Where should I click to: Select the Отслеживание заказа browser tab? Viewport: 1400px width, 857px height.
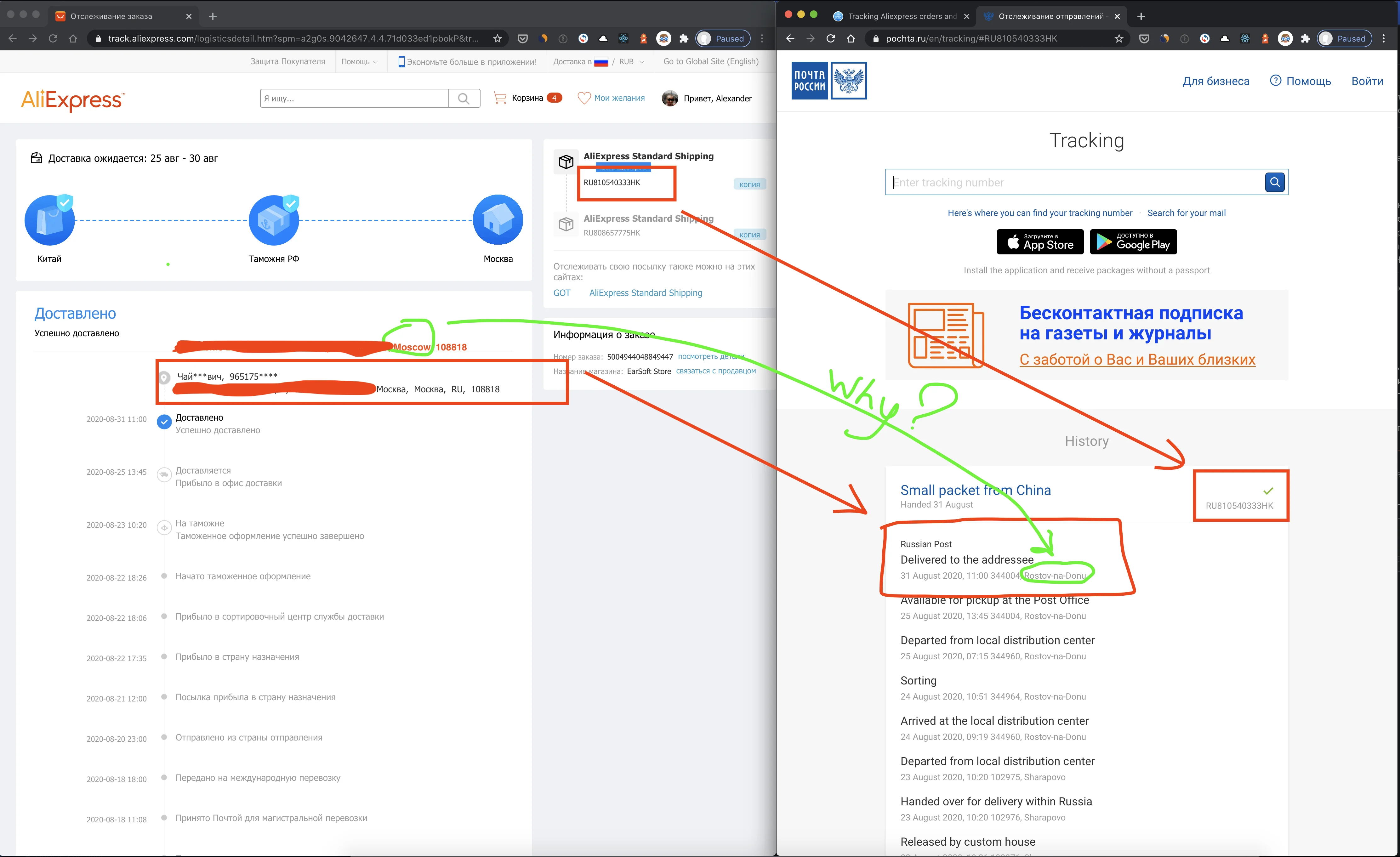111,16
